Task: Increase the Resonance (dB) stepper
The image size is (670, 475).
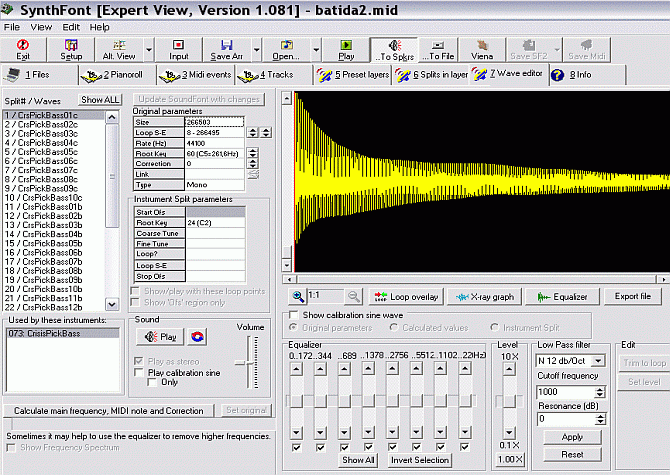Action: (600, 416)
